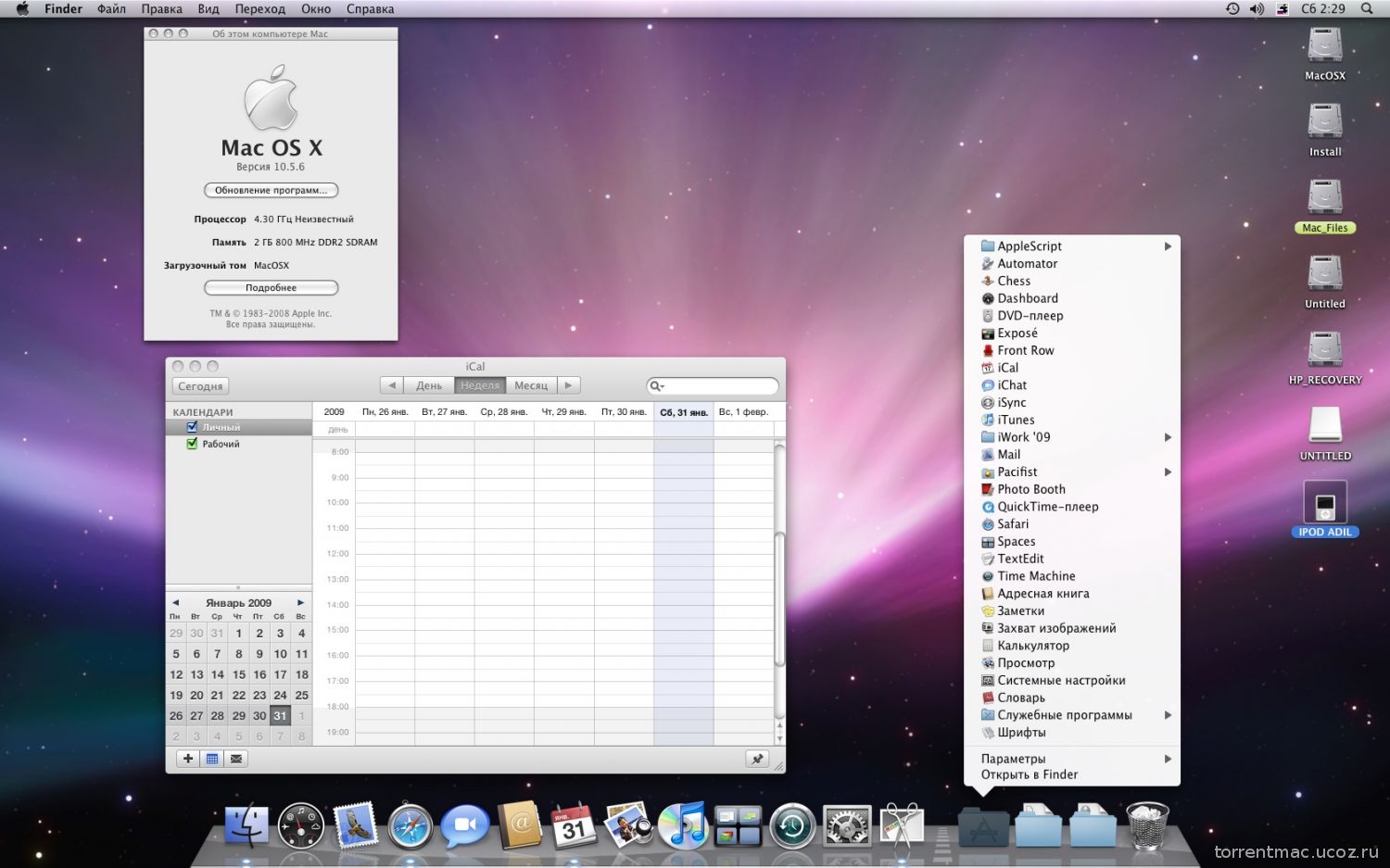The height and width of the screenshot is (868, 1390).
Task: Show notifications envelope button in iCal
Action: (x=236, y=759)
